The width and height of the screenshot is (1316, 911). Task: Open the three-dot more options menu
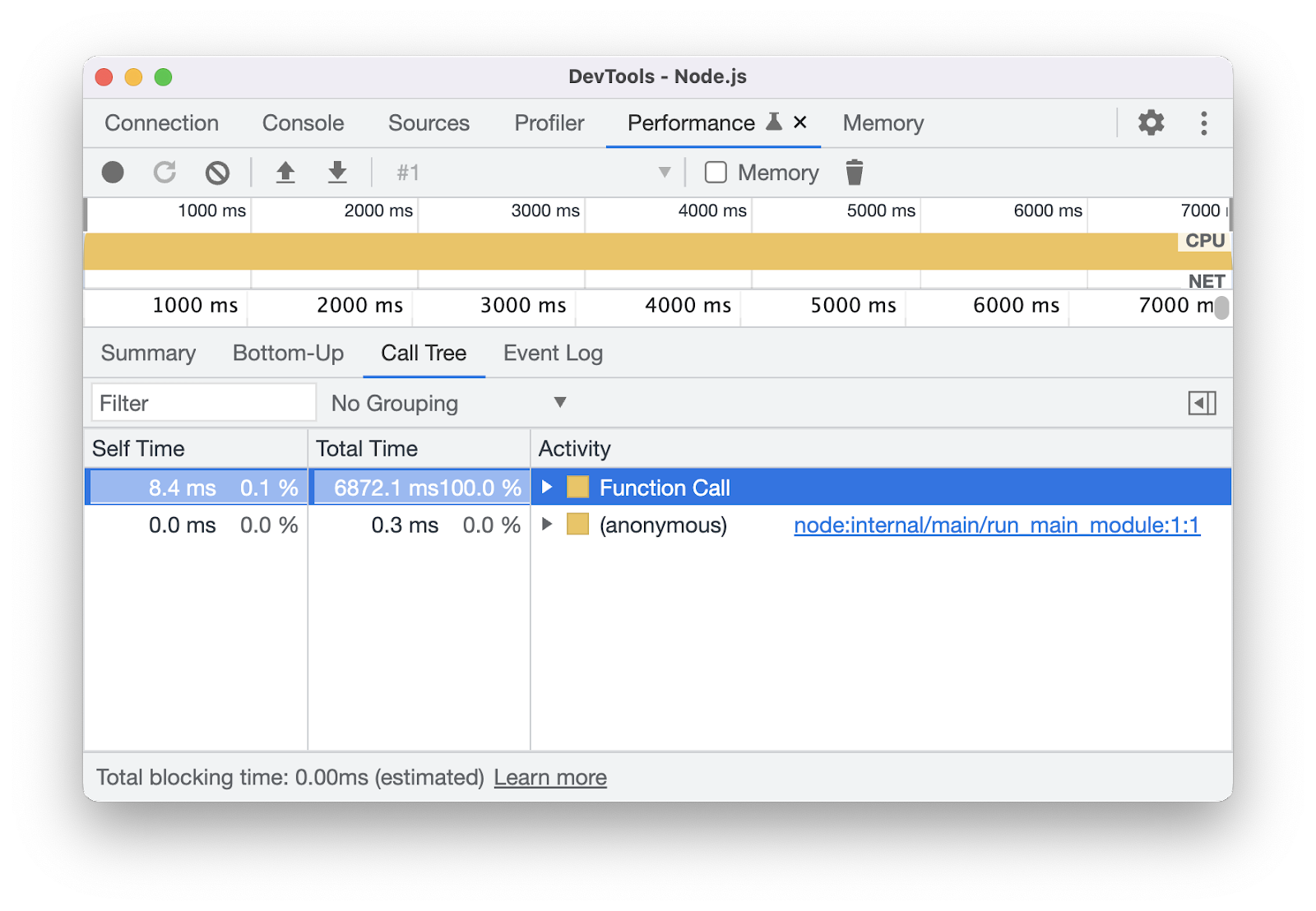click(x=1203, y=123)
